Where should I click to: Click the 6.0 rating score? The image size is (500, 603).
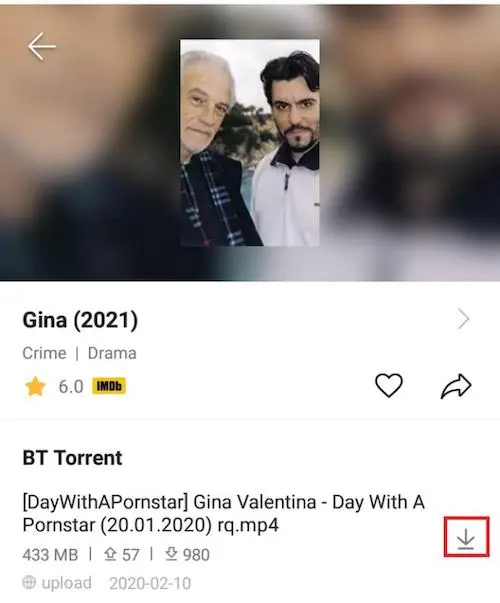[71, 386]
